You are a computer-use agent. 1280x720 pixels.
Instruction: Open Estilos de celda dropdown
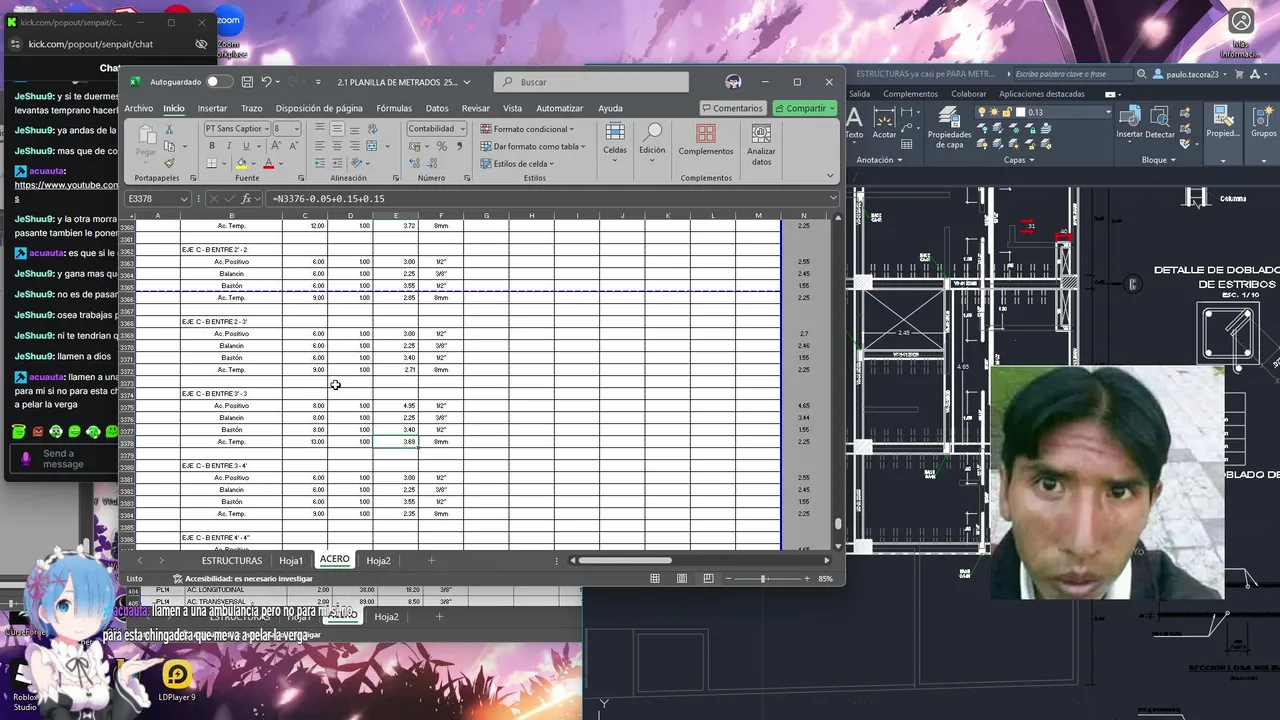pyautogui.click(x=517, y=163)
